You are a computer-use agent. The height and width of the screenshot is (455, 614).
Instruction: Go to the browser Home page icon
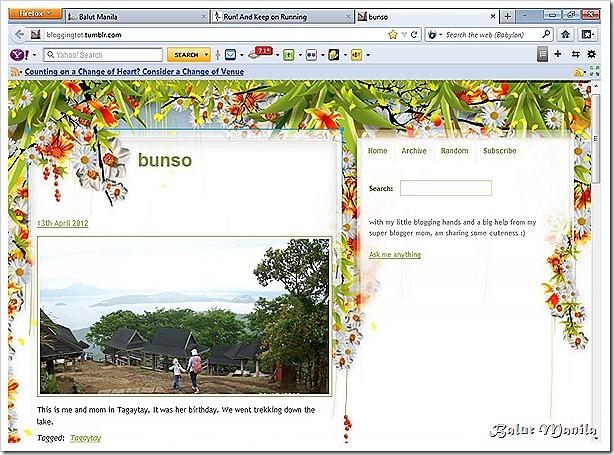(x=565, y=35)
